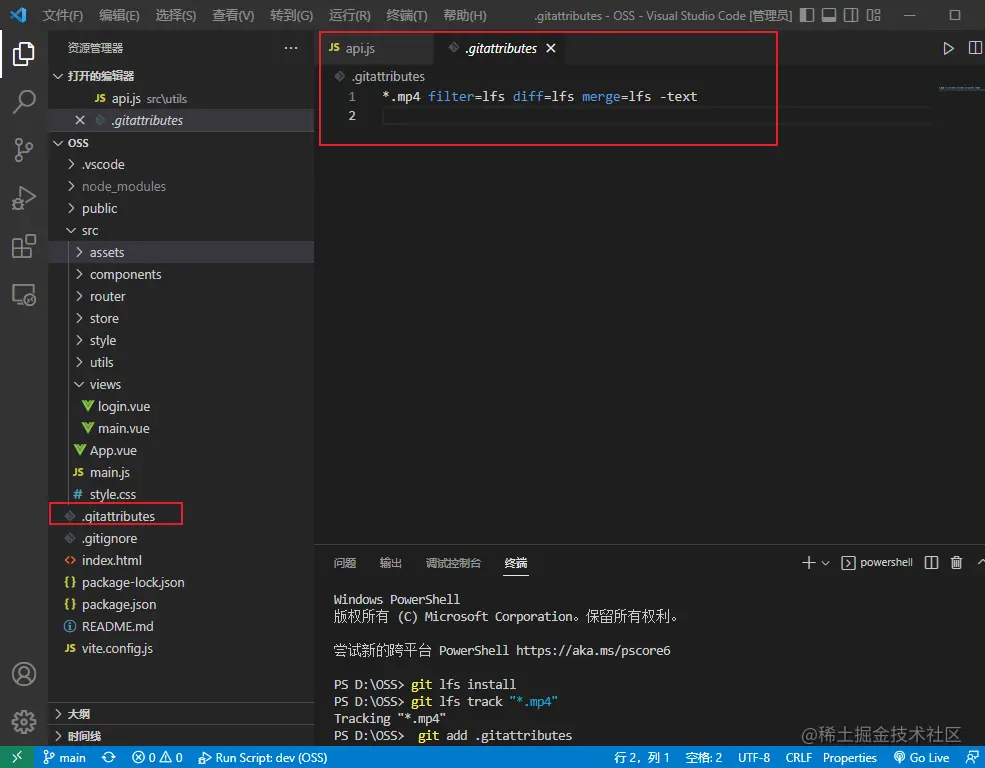
Task: Open the Extensions view
Action: pos(23,246)
